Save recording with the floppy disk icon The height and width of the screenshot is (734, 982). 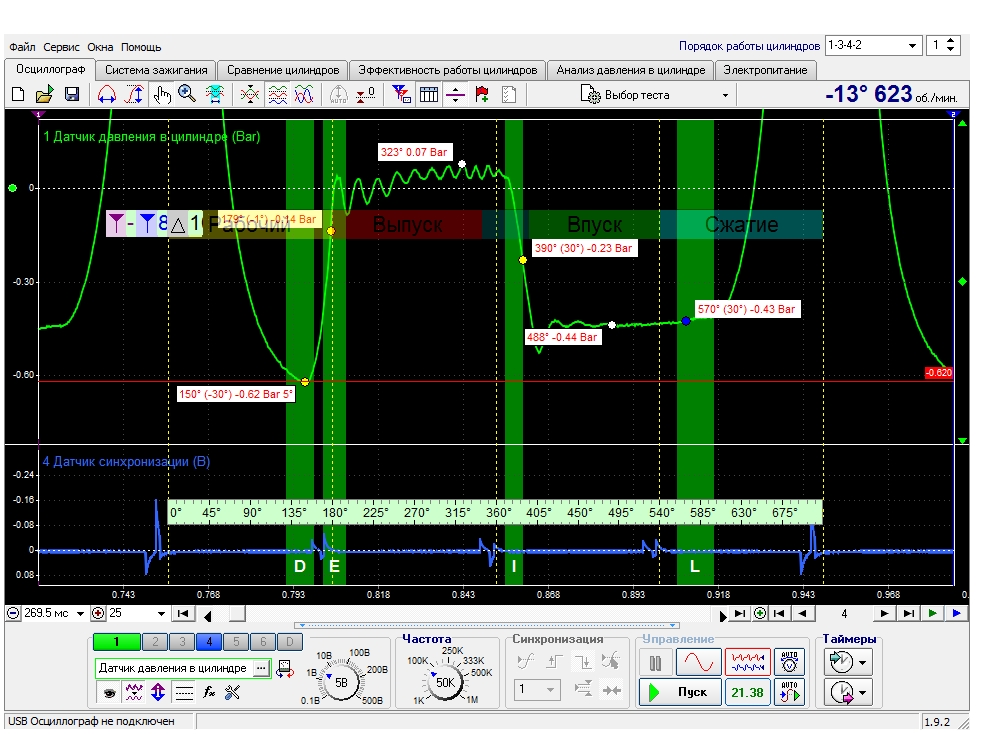click(x=72, y=95)
